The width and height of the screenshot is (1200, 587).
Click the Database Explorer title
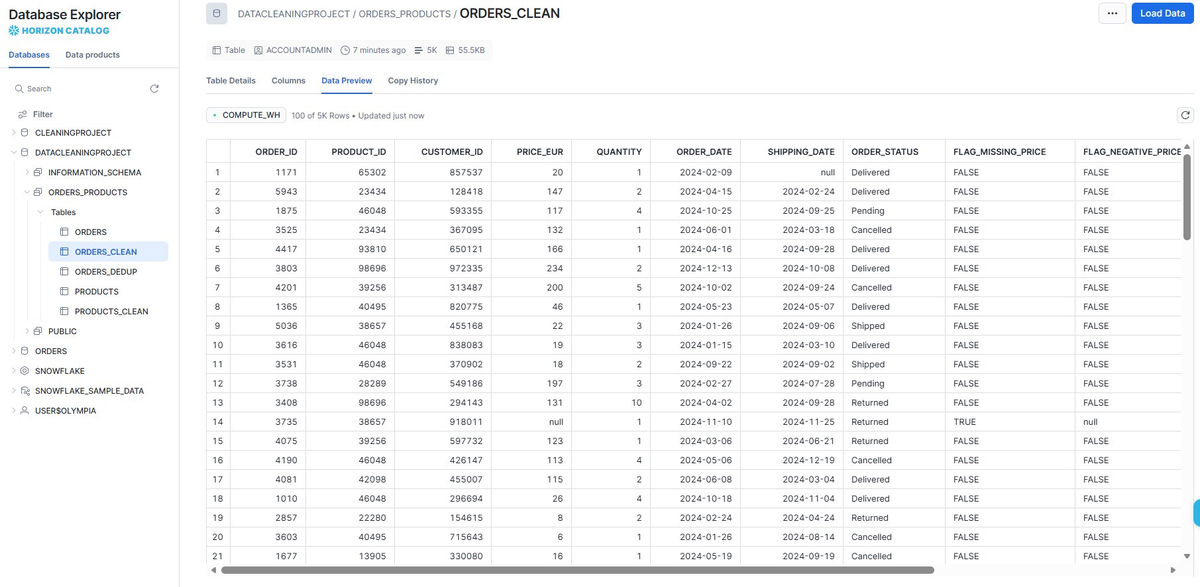click(65, 14)
